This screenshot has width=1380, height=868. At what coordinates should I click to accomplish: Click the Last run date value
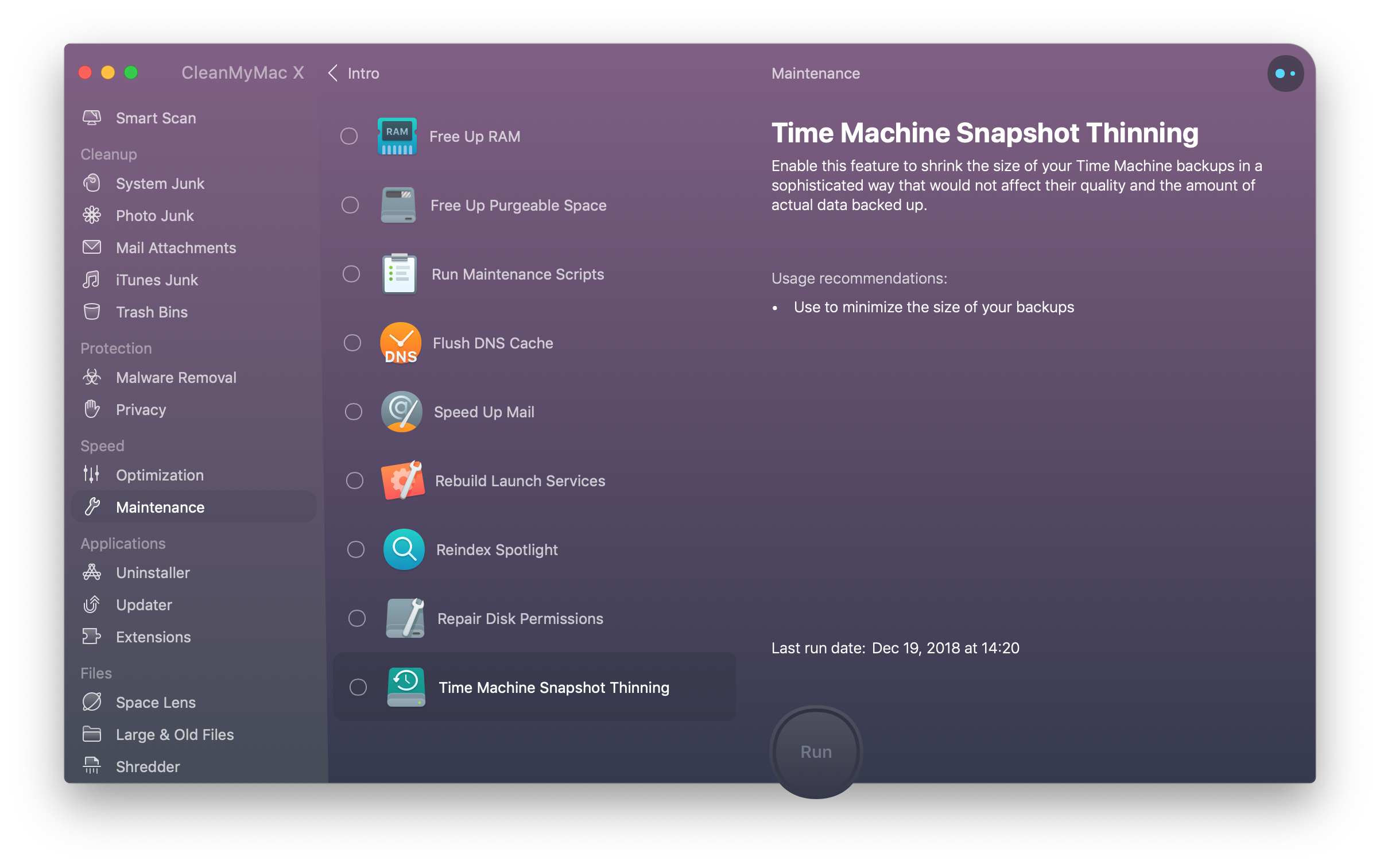[x=946, y=648]
